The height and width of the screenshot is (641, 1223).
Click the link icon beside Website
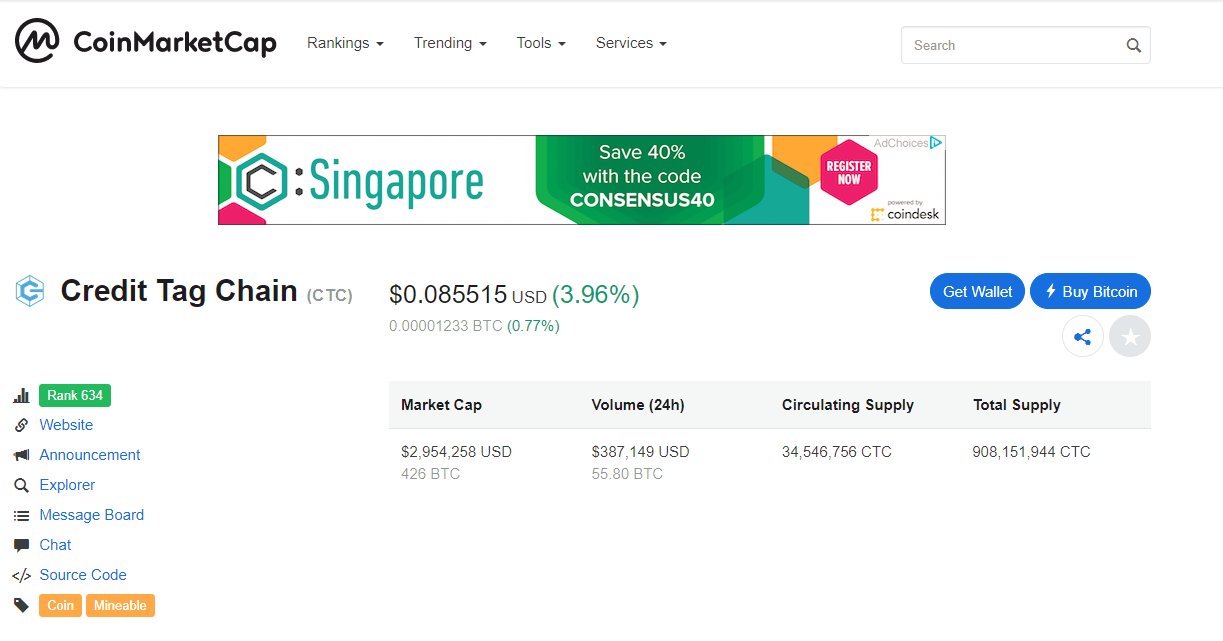pos(21,425)
